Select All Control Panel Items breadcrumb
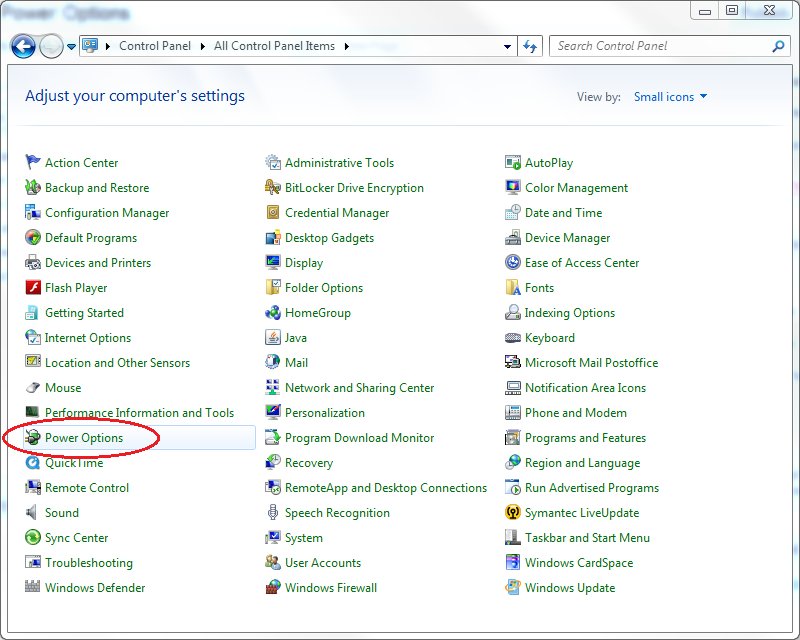800x640 pixels. point(275,46)
